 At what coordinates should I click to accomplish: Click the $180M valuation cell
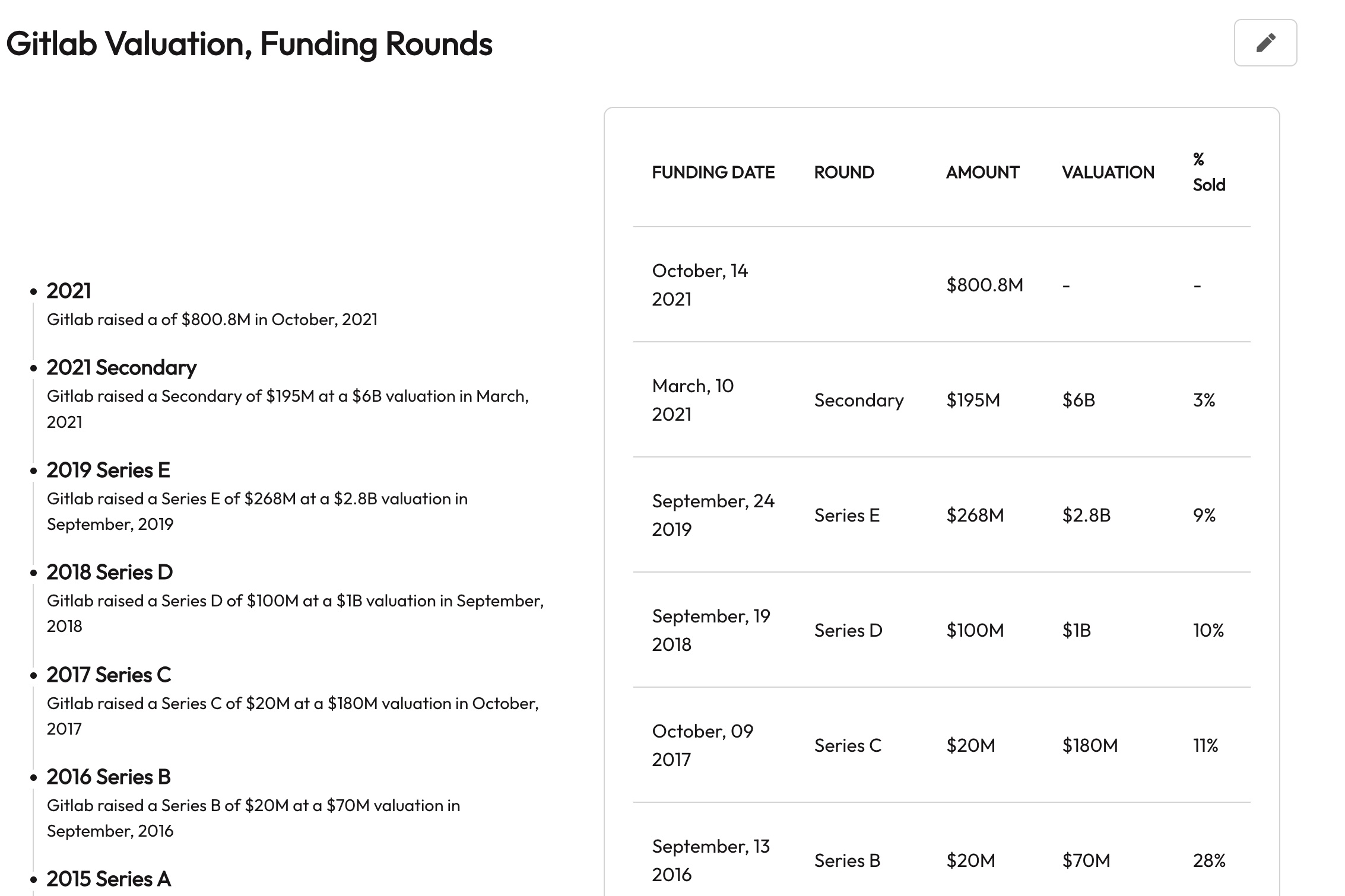tap(1090, 745)
